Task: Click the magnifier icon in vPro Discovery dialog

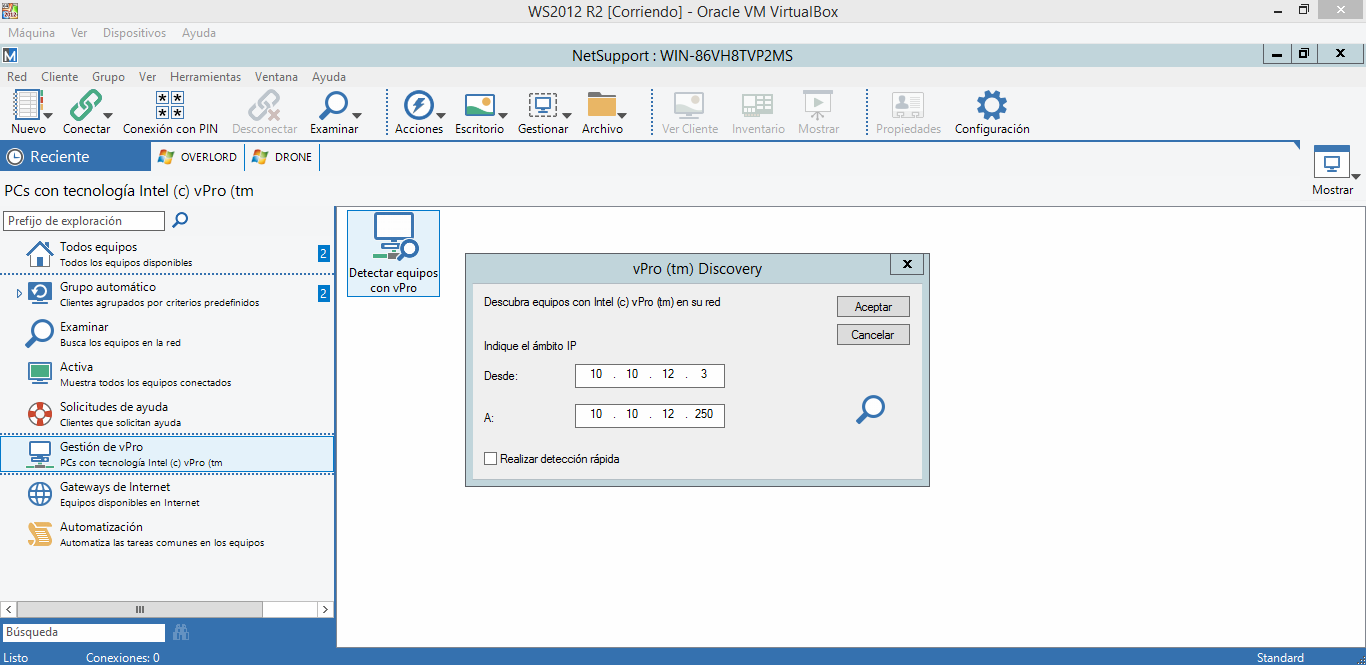Action: pyautogui.click(x=871, y=409)
